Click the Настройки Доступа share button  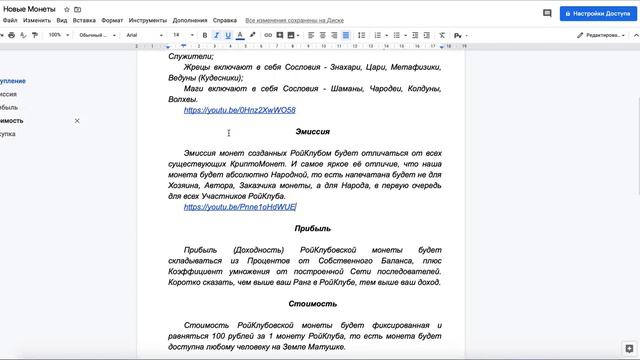point(598,13)
